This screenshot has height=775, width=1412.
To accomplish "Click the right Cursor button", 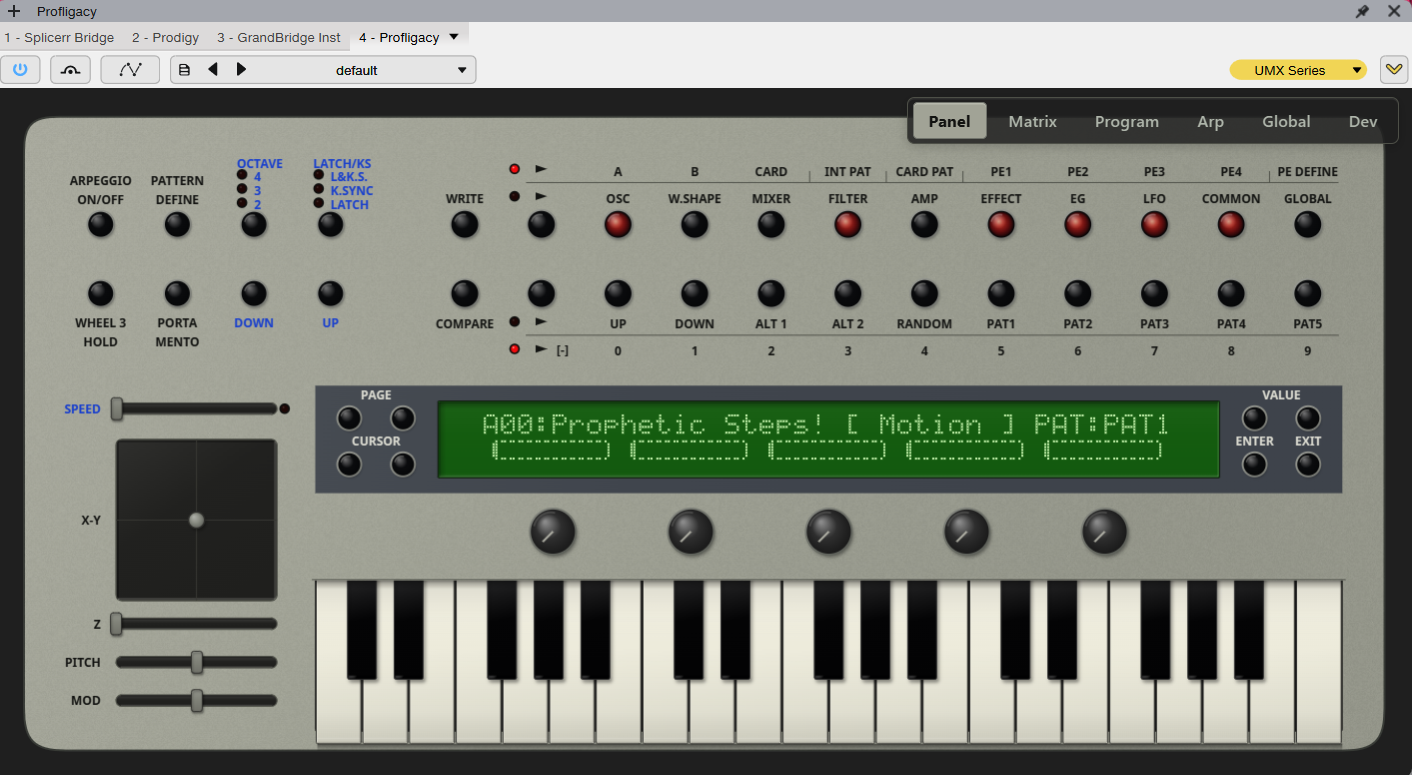I will click(x=403, y=464).
